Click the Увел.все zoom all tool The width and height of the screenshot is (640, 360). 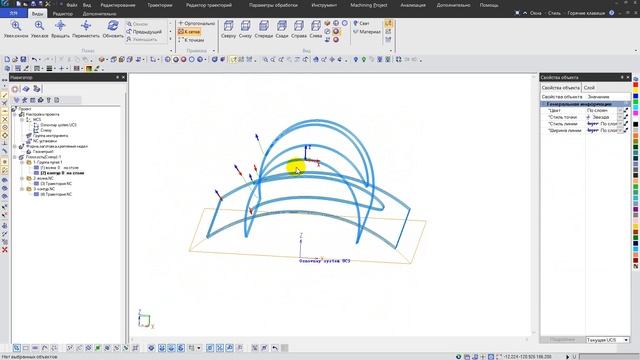point(39,29)
